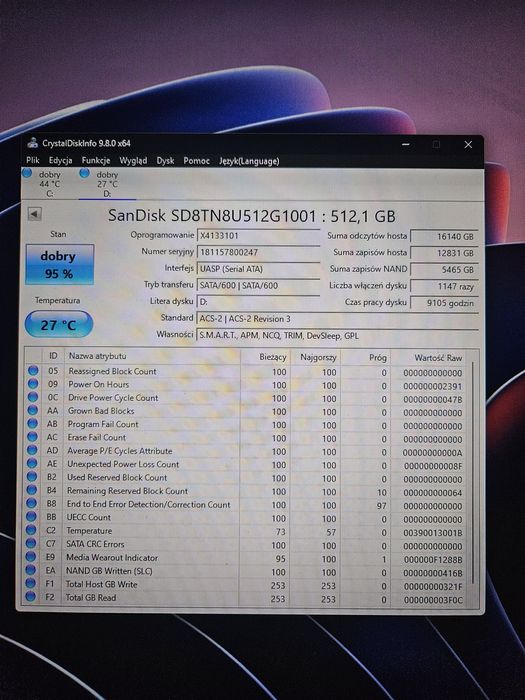
Task: Open the Edycja menu
Action: pos(60,160)
